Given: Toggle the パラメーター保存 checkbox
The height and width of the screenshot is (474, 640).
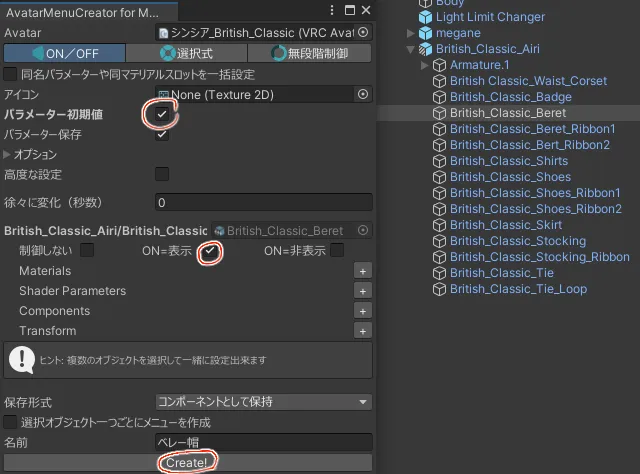Looking at the screenshot, I should click(162, 134).
